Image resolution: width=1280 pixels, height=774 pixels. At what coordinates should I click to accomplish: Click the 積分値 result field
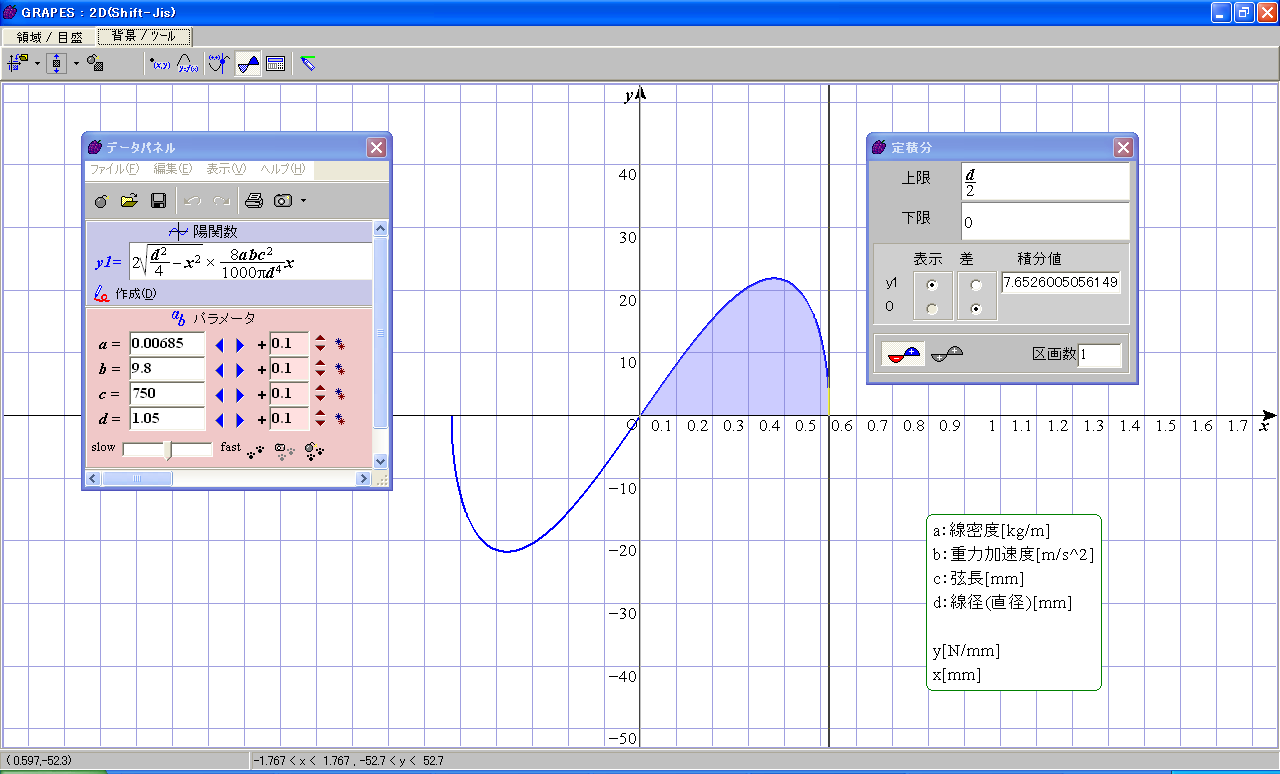[1060, 283]
